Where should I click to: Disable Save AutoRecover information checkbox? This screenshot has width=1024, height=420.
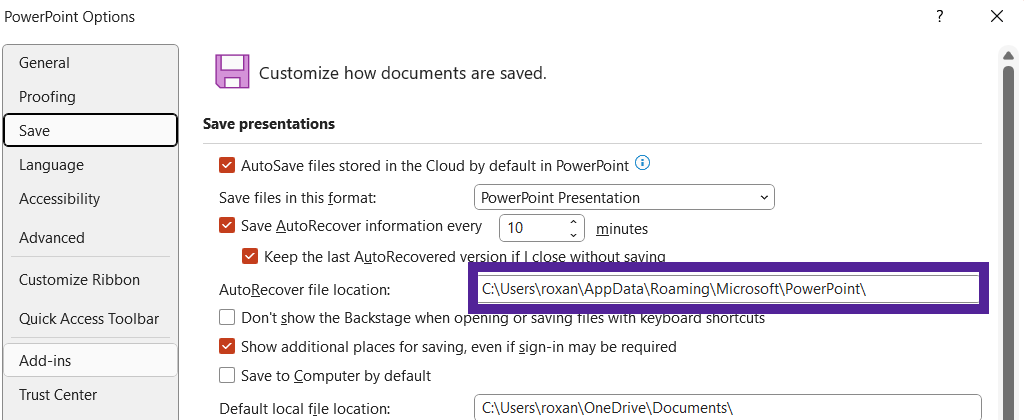[227, 226]
